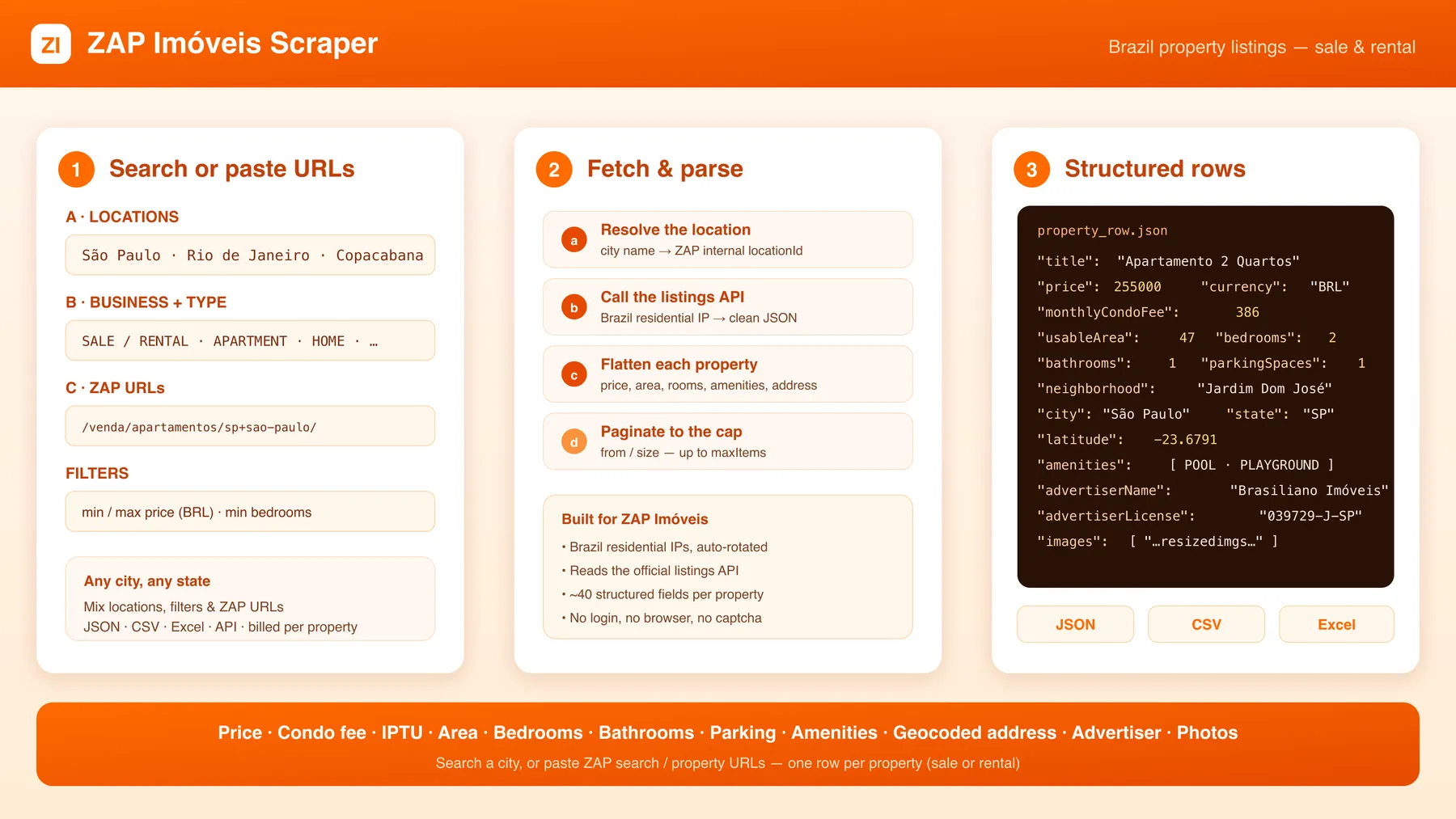Image resolution: width=1456 pixels, height=819 pixels.
Task: Click 'city name → ZAP internal locationId' subtitle
Action: (701, 251)
